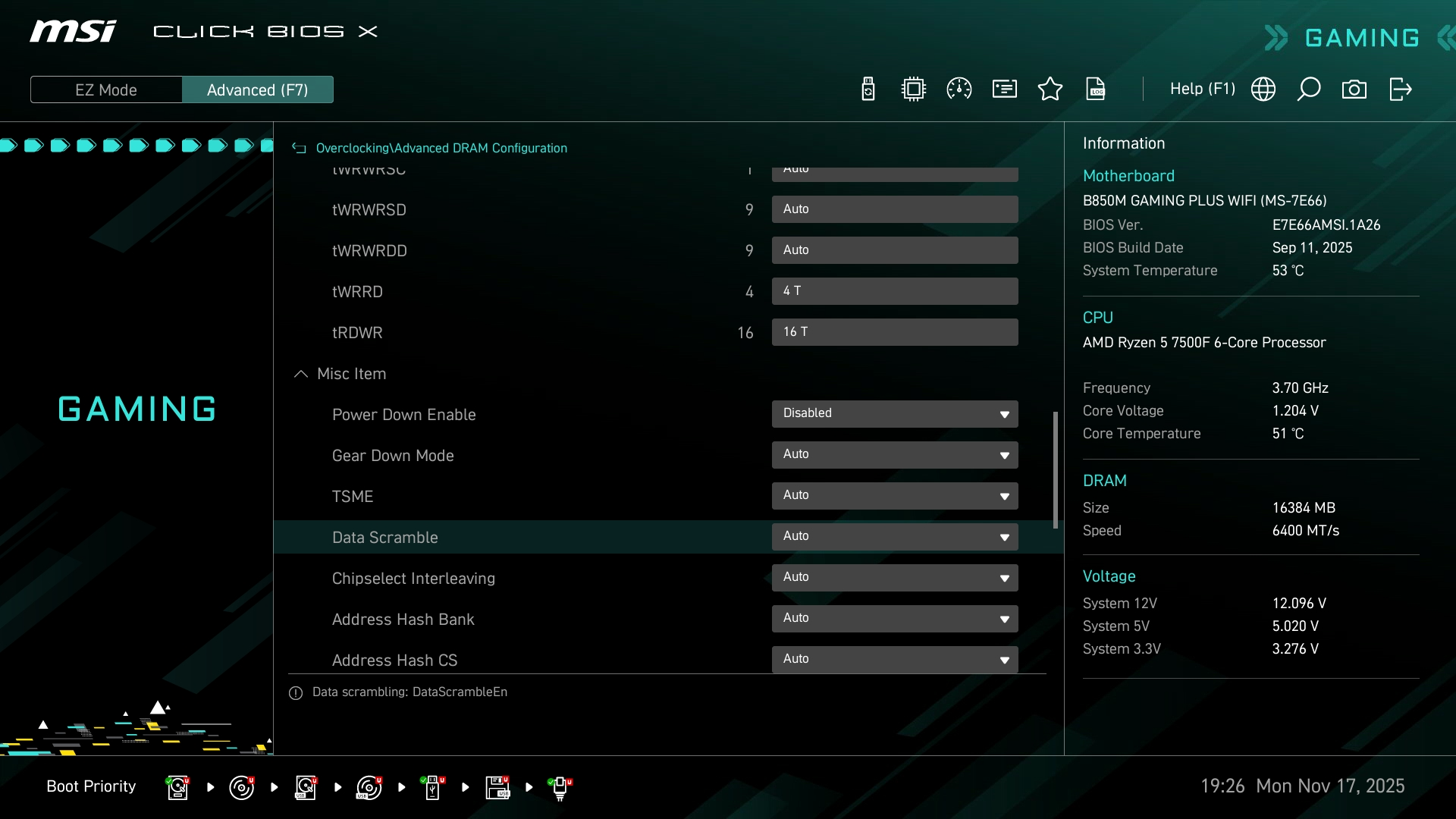Open the Power Down Enable dropdown

895,414
